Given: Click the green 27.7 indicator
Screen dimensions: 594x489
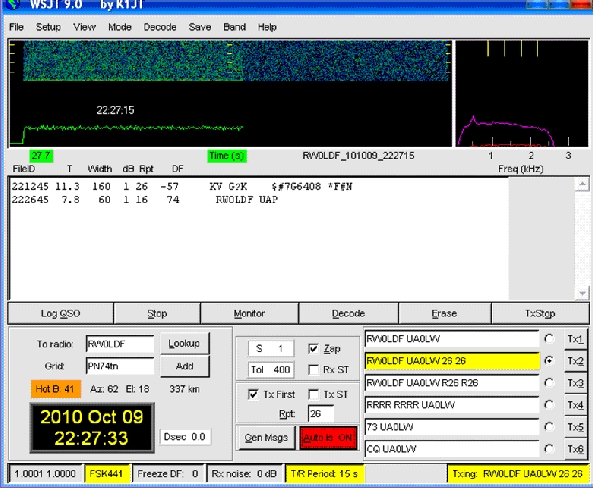Looking at the screenshot, I should 41,156.
